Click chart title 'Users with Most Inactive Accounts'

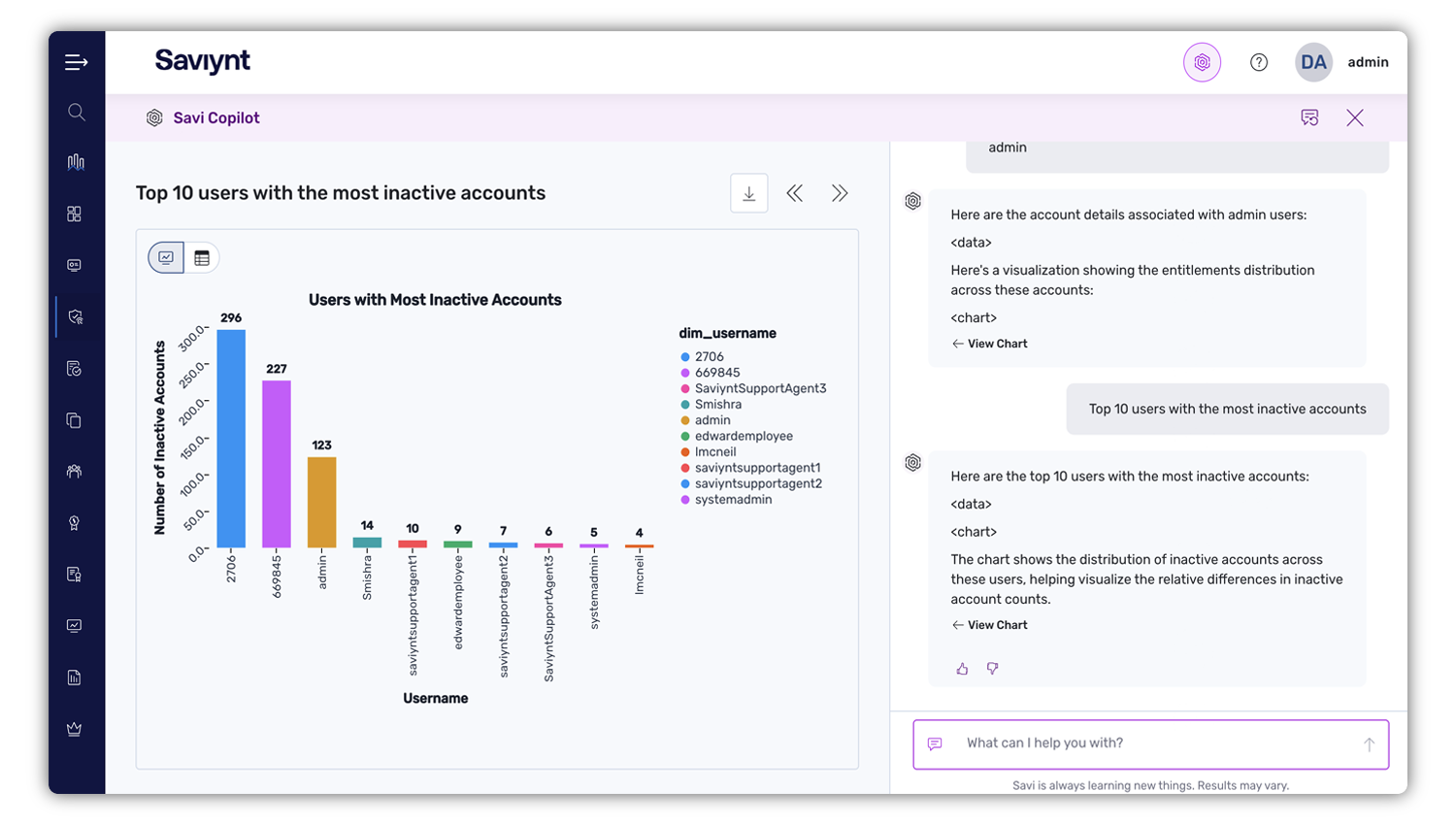tap(435, 300)
